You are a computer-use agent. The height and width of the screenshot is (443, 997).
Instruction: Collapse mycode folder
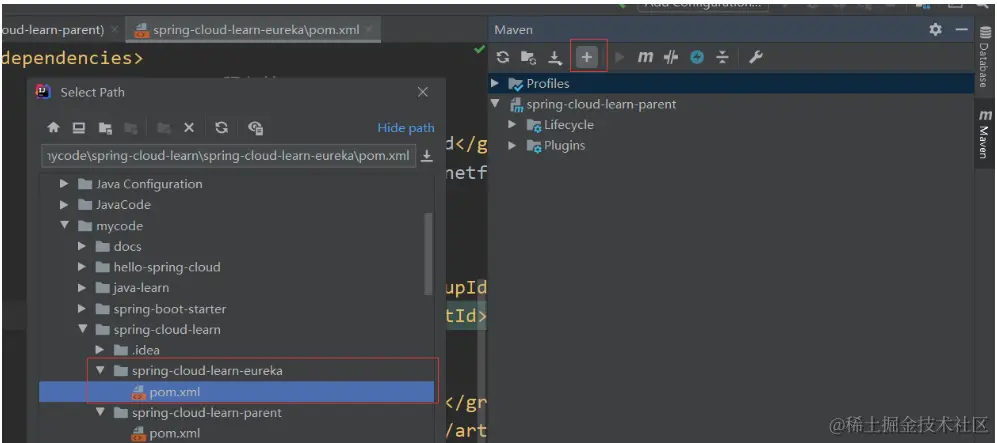[x=64, y=226]
